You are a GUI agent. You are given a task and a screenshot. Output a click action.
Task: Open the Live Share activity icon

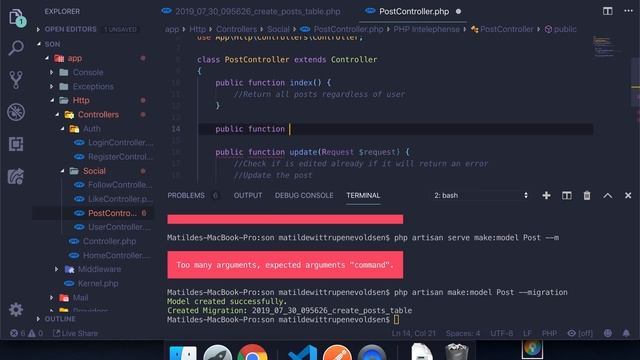16,176
